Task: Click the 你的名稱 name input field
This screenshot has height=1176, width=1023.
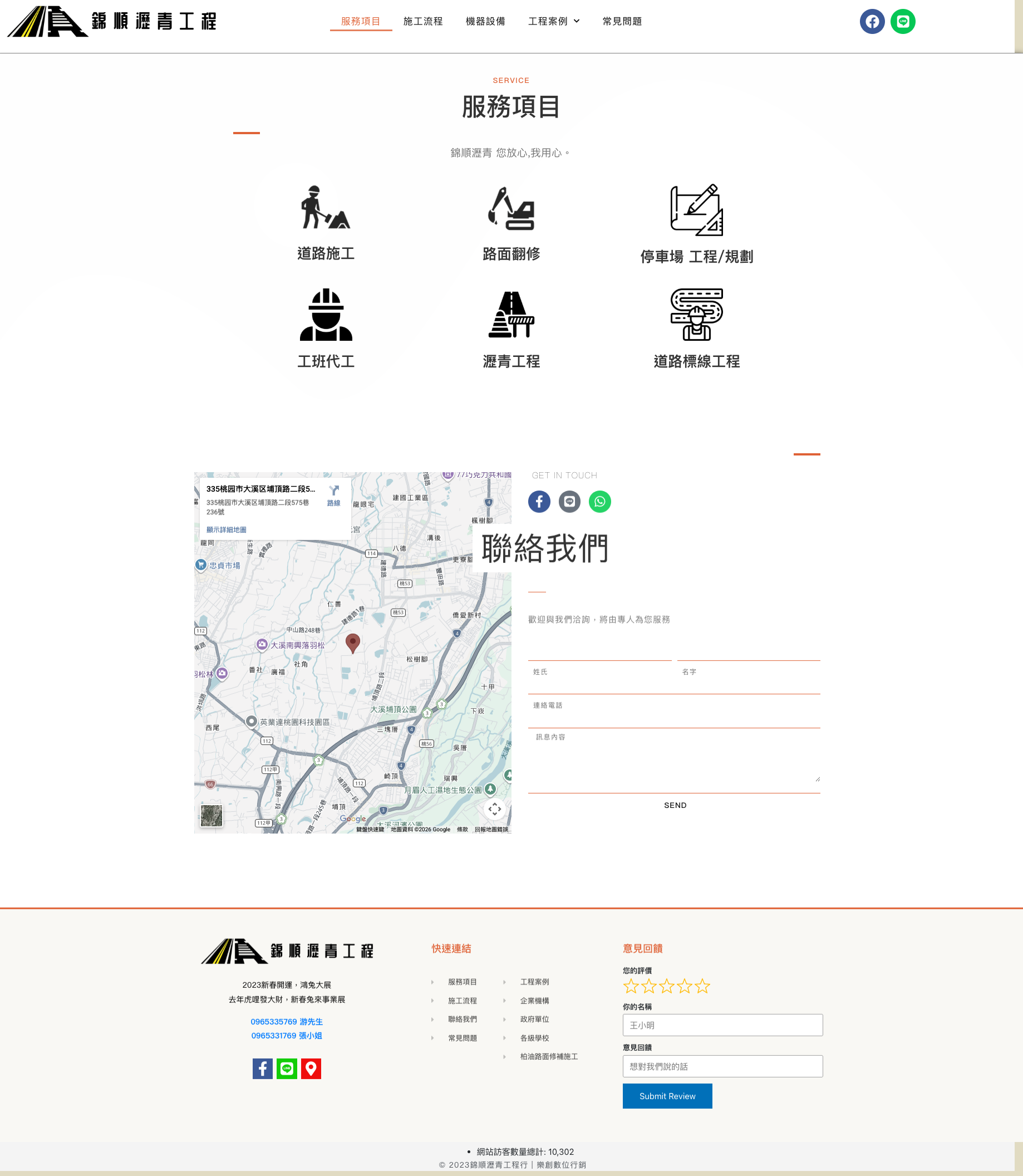Action: pyautogui.click(x=722, y=1025)
